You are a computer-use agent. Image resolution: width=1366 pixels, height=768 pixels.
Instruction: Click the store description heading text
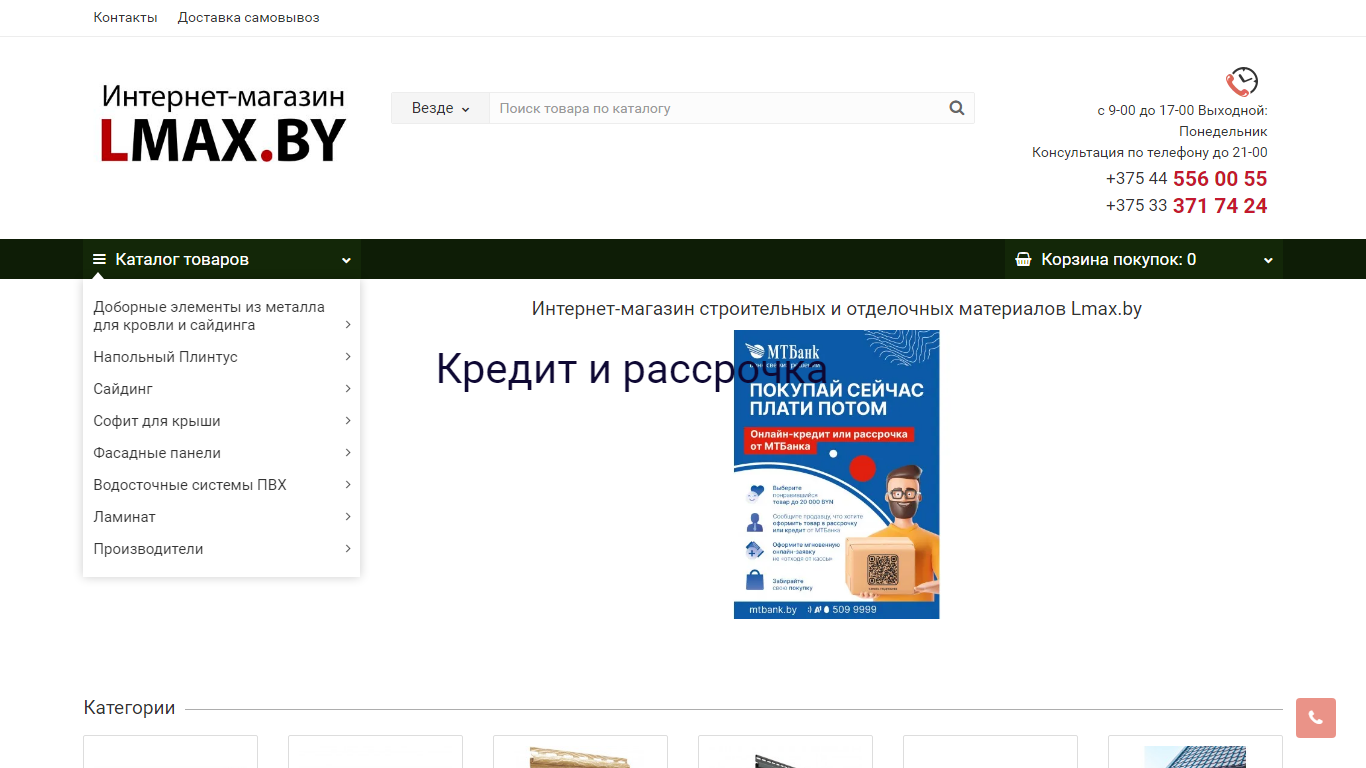(x=836, y=309)
